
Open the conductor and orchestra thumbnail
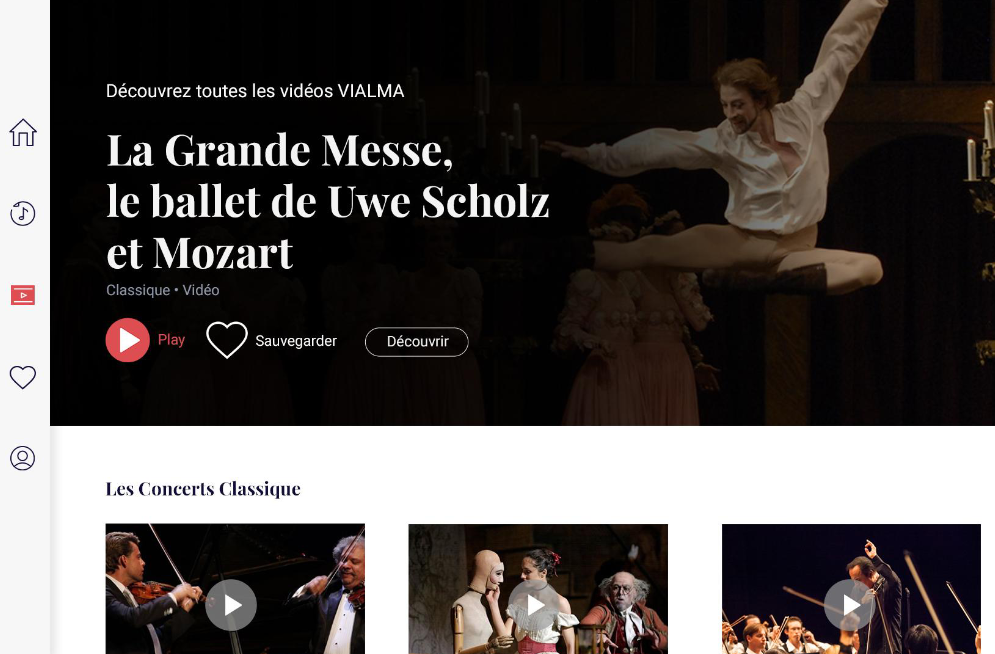coord(852,589)
